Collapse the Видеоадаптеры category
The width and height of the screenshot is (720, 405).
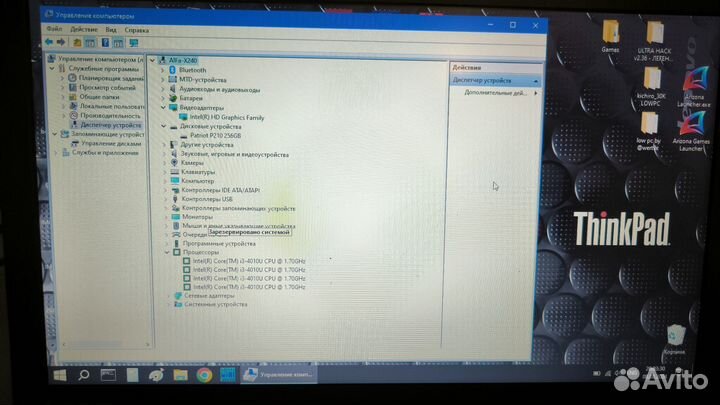click(x=163, y=107)
